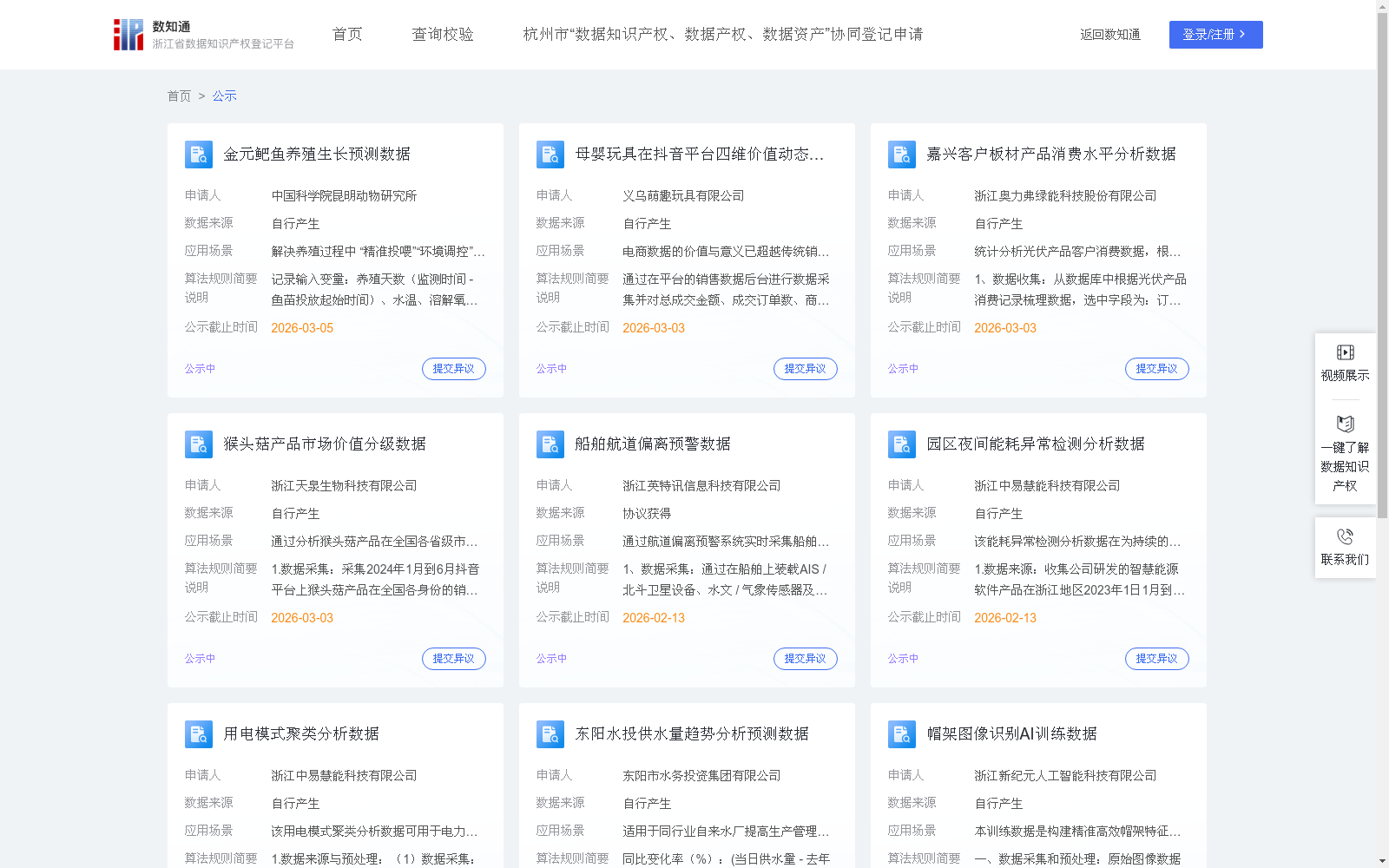Click applicant 浙江奥力弗绿能科技股份有限公司
This screenshot has height=868, width=1389.
[1065, 196]
